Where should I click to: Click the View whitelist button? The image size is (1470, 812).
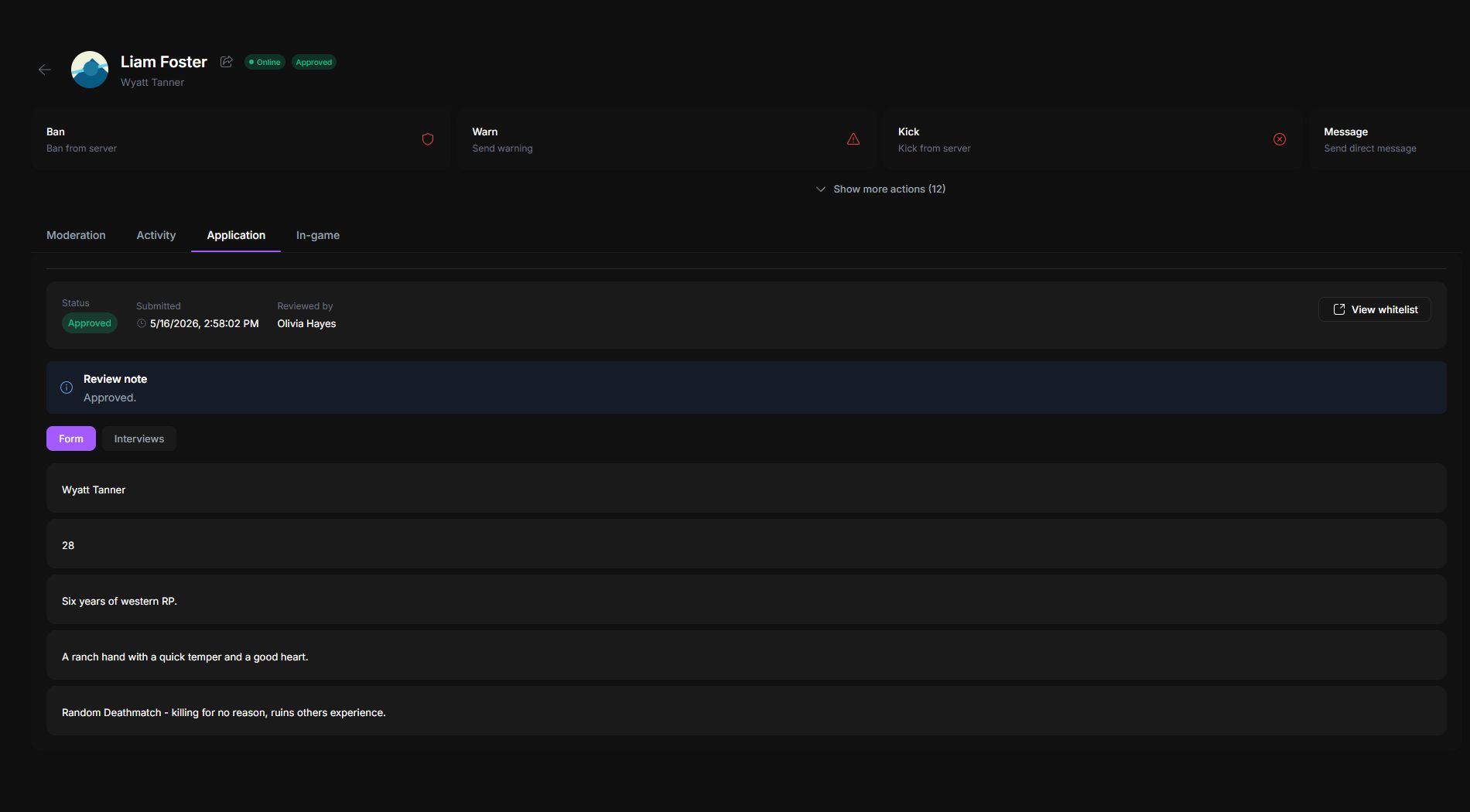point(1375,309)
